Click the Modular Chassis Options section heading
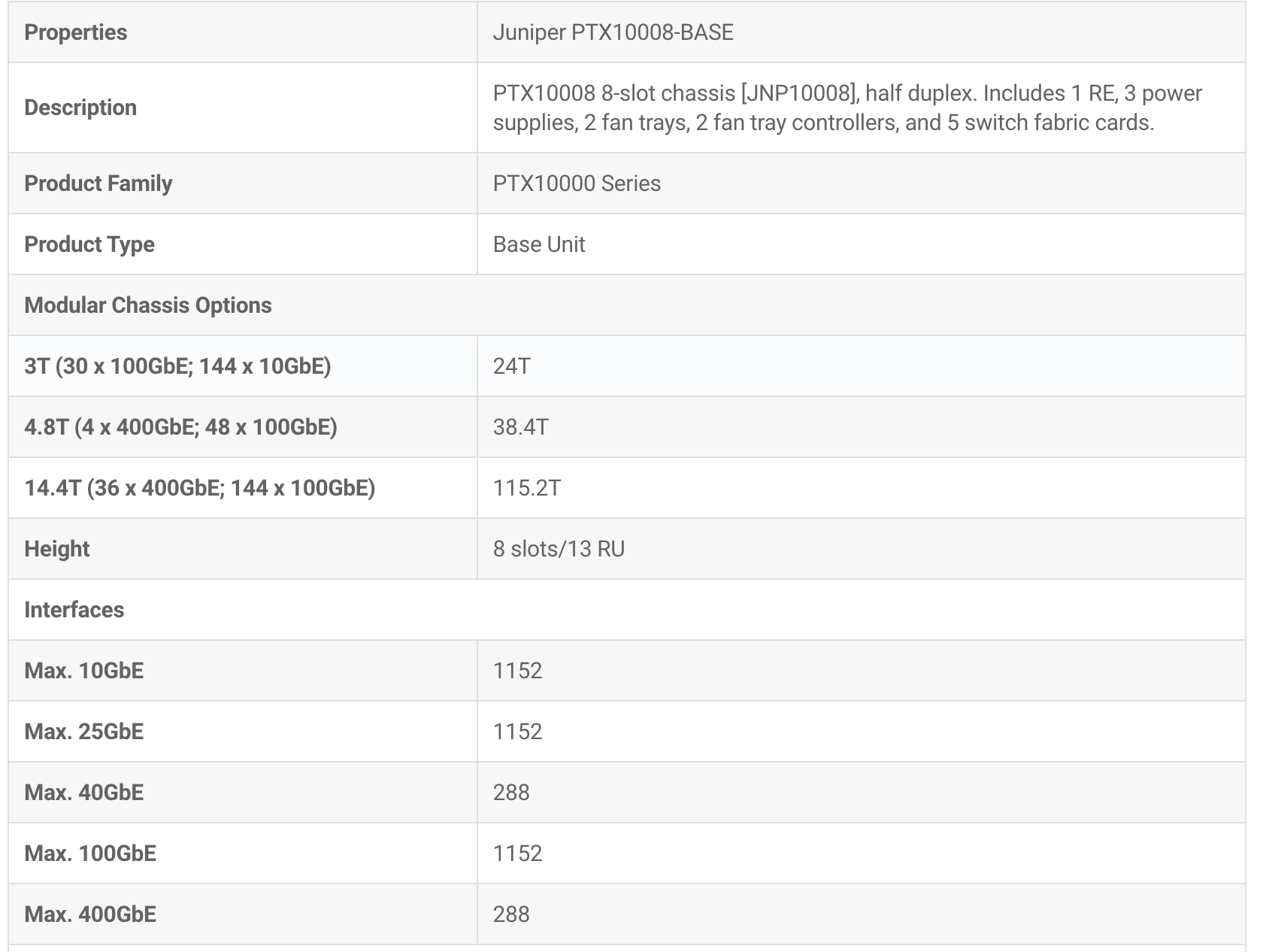Screen dimensions: 1263x952 tap(147, 305)
